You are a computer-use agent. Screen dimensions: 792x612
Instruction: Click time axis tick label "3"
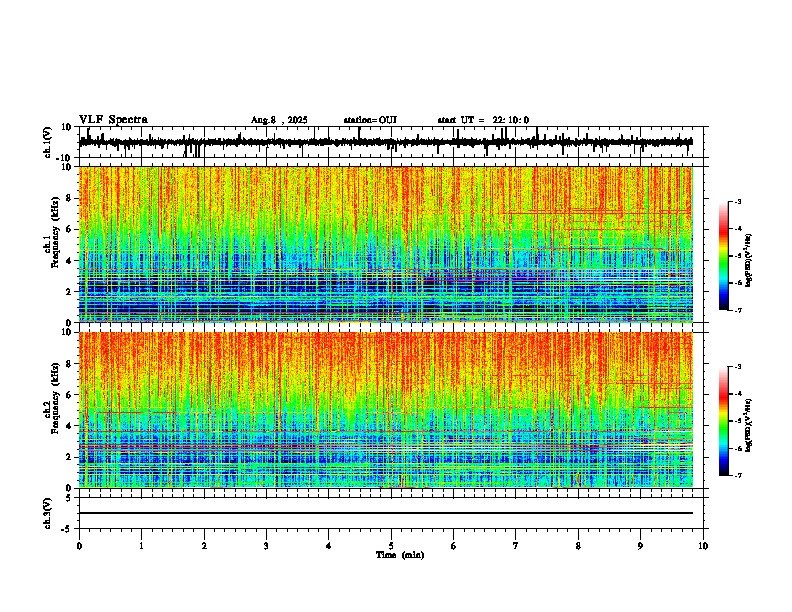pyautogui.click(x=266, y=546)
